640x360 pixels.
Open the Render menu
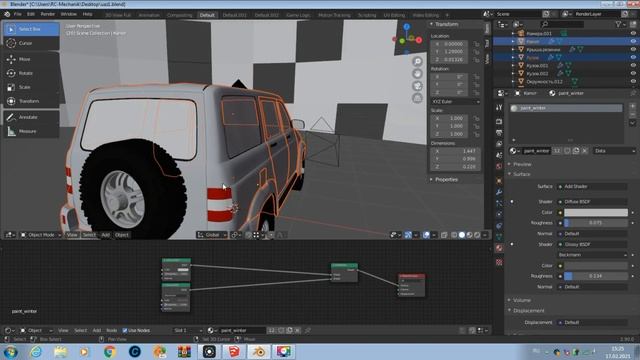(47, 14)
